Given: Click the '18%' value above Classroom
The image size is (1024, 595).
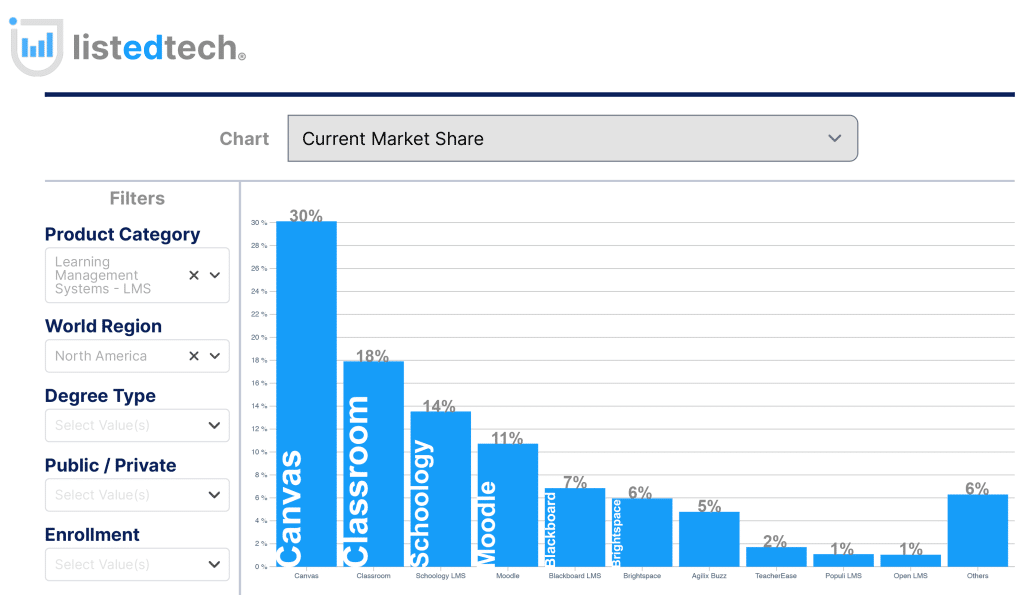Looking at the screenshot, I should [x=372, y=355].
